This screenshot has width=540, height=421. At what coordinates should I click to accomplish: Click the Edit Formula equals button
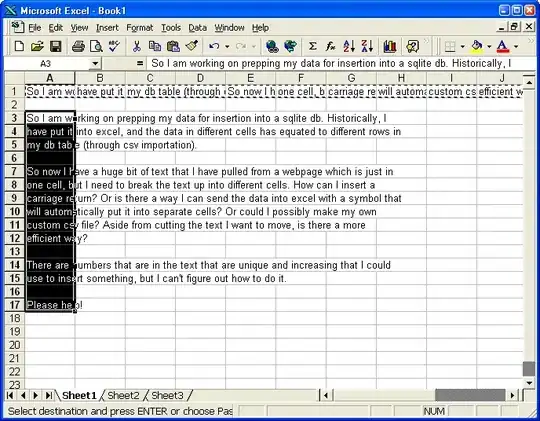point(139,63)
